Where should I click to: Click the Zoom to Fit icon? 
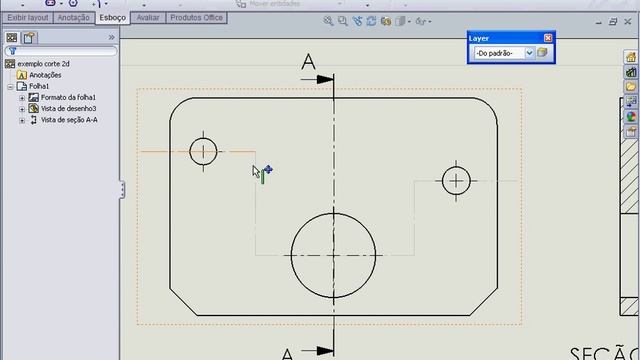[328, 21]
